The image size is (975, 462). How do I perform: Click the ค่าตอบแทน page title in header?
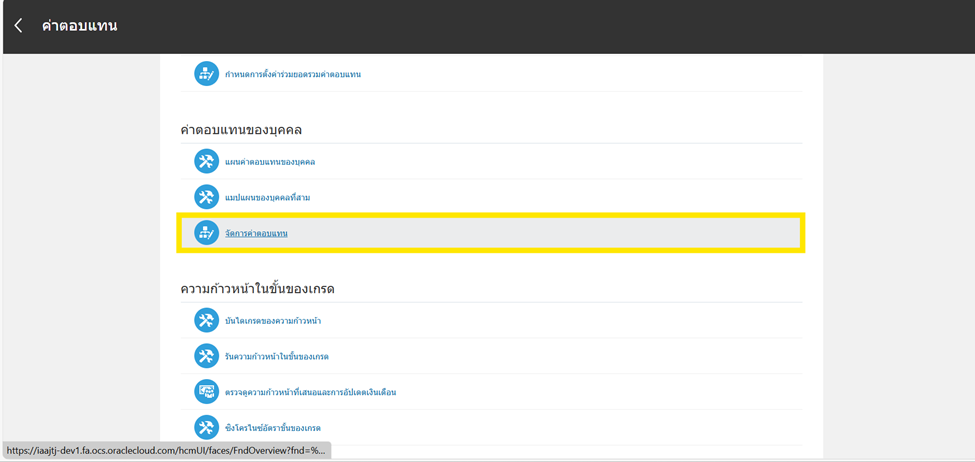click(80, 26)
